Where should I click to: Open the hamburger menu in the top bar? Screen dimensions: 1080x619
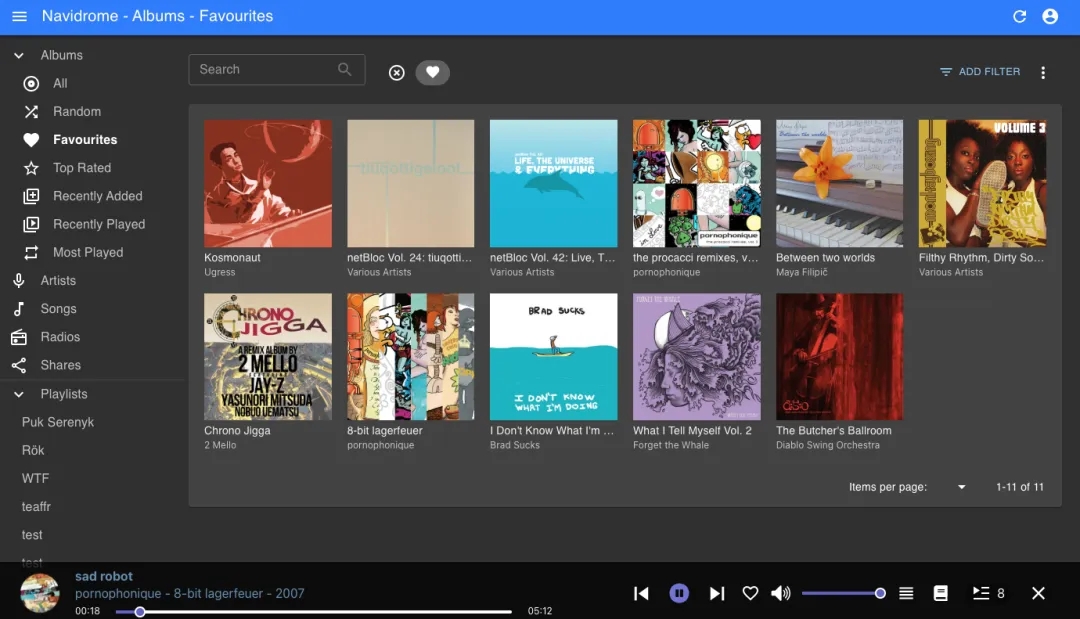click(x=19, y=16)
